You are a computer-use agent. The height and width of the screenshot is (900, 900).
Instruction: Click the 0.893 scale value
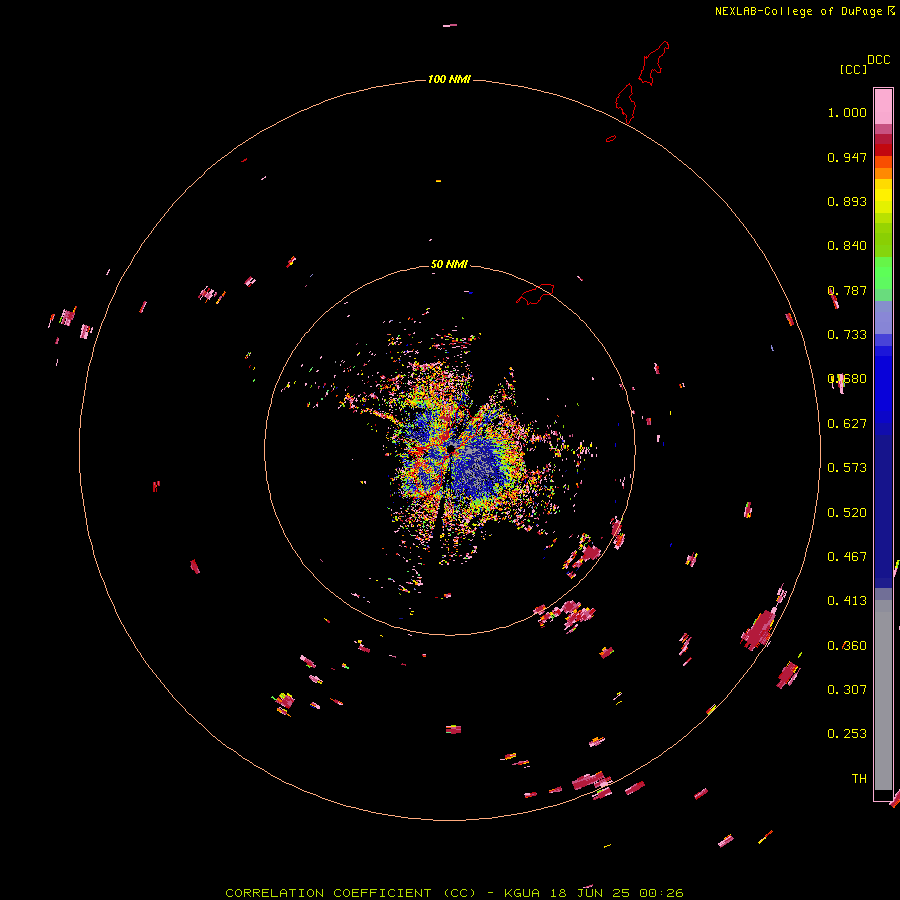(x=847, y=201)
